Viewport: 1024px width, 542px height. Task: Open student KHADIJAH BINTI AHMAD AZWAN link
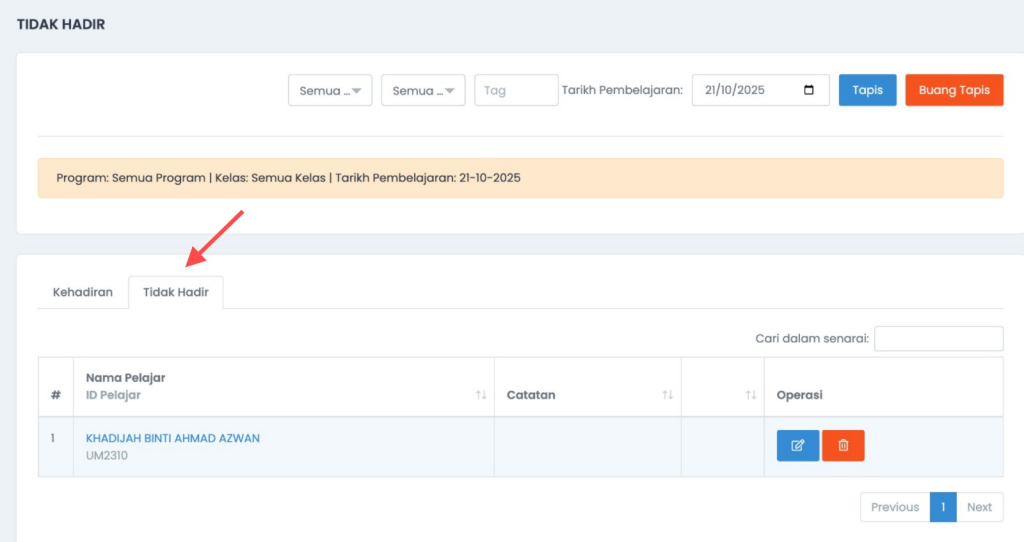[x=173, y=438]
